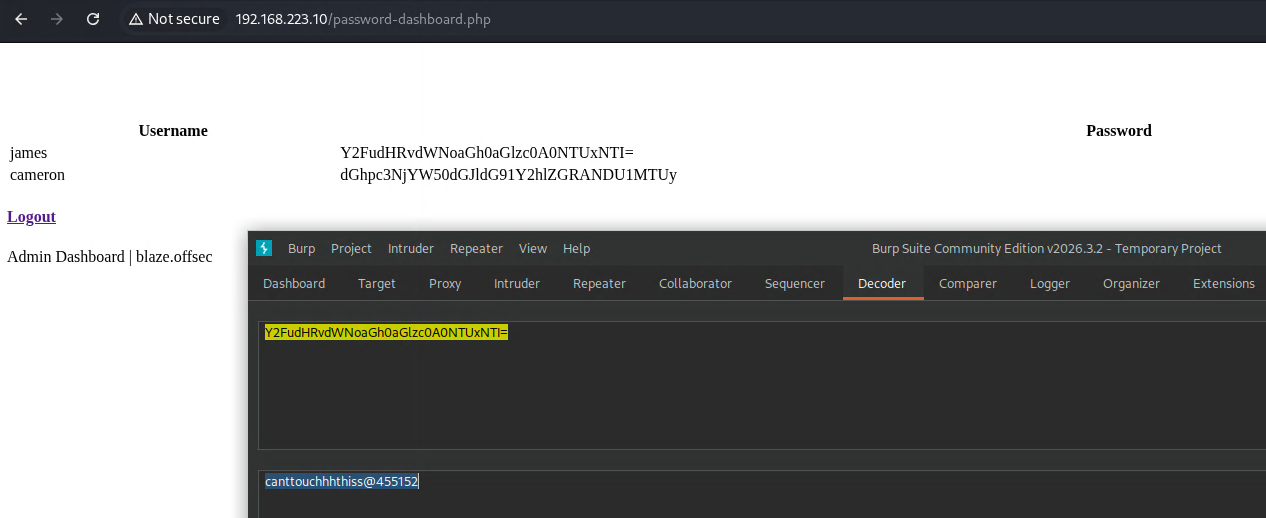The image size is (1266, 518).
Task: Open the View menu
Action: click(533, 248)
